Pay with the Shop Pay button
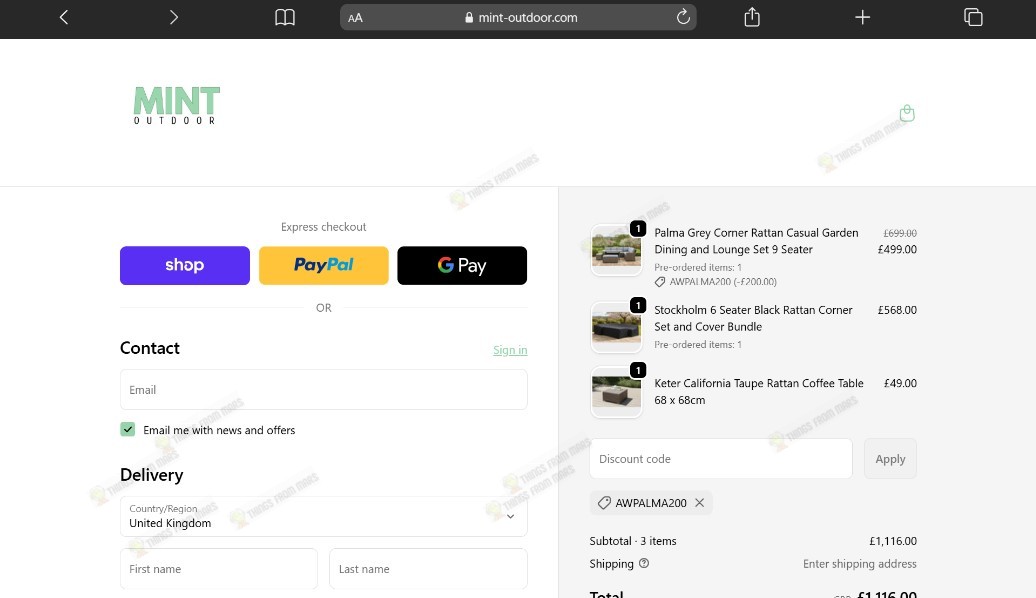Screen dimensions: 1036x598 point(185,266)
